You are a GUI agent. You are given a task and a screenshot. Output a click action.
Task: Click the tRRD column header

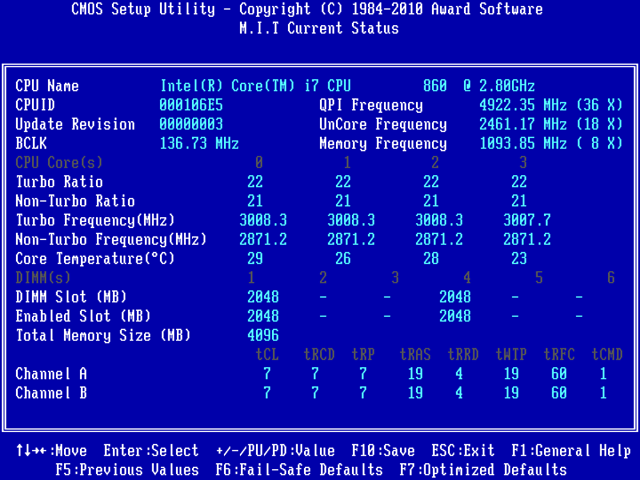point(463,354)
